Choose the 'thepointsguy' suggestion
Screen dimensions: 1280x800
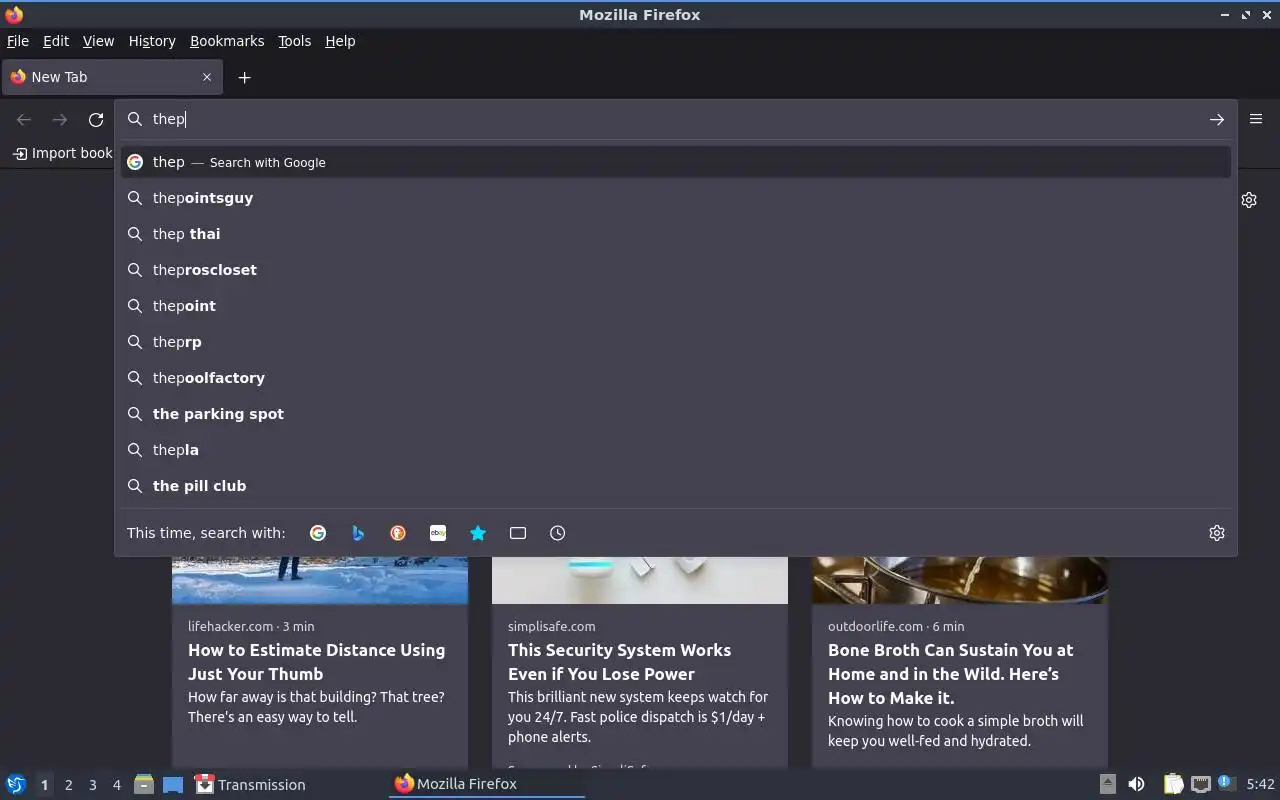click(x=676, y=198)
